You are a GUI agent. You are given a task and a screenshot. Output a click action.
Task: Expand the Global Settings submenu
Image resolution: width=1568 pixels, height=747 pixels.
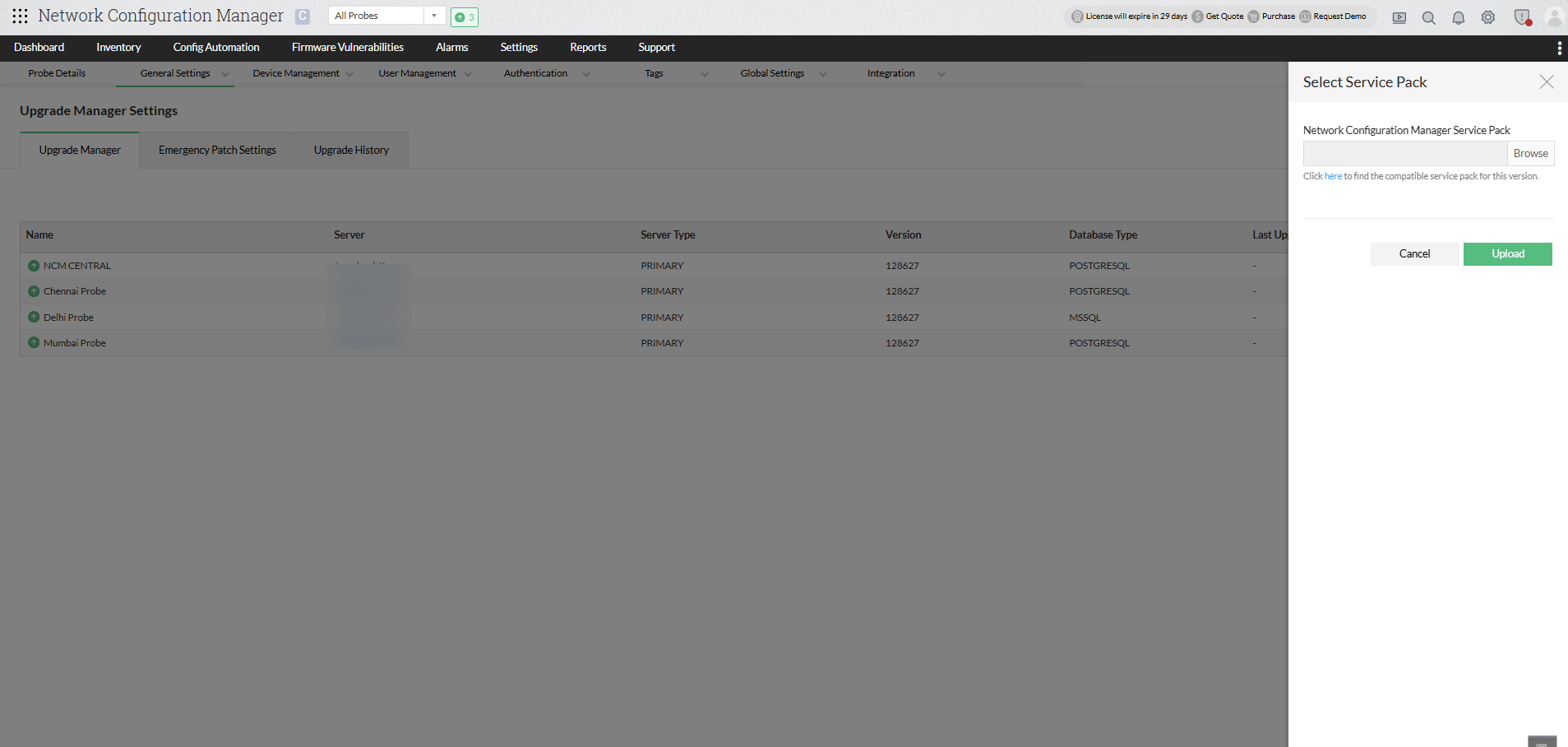pyautogui.click(x=823, y=74)
